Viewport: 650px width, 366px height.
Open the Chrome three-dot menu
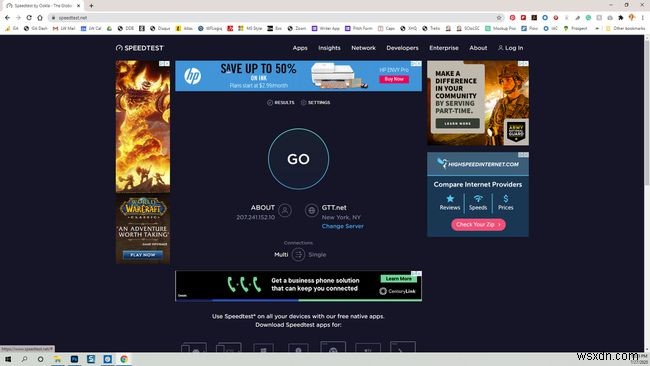[643, 17]
